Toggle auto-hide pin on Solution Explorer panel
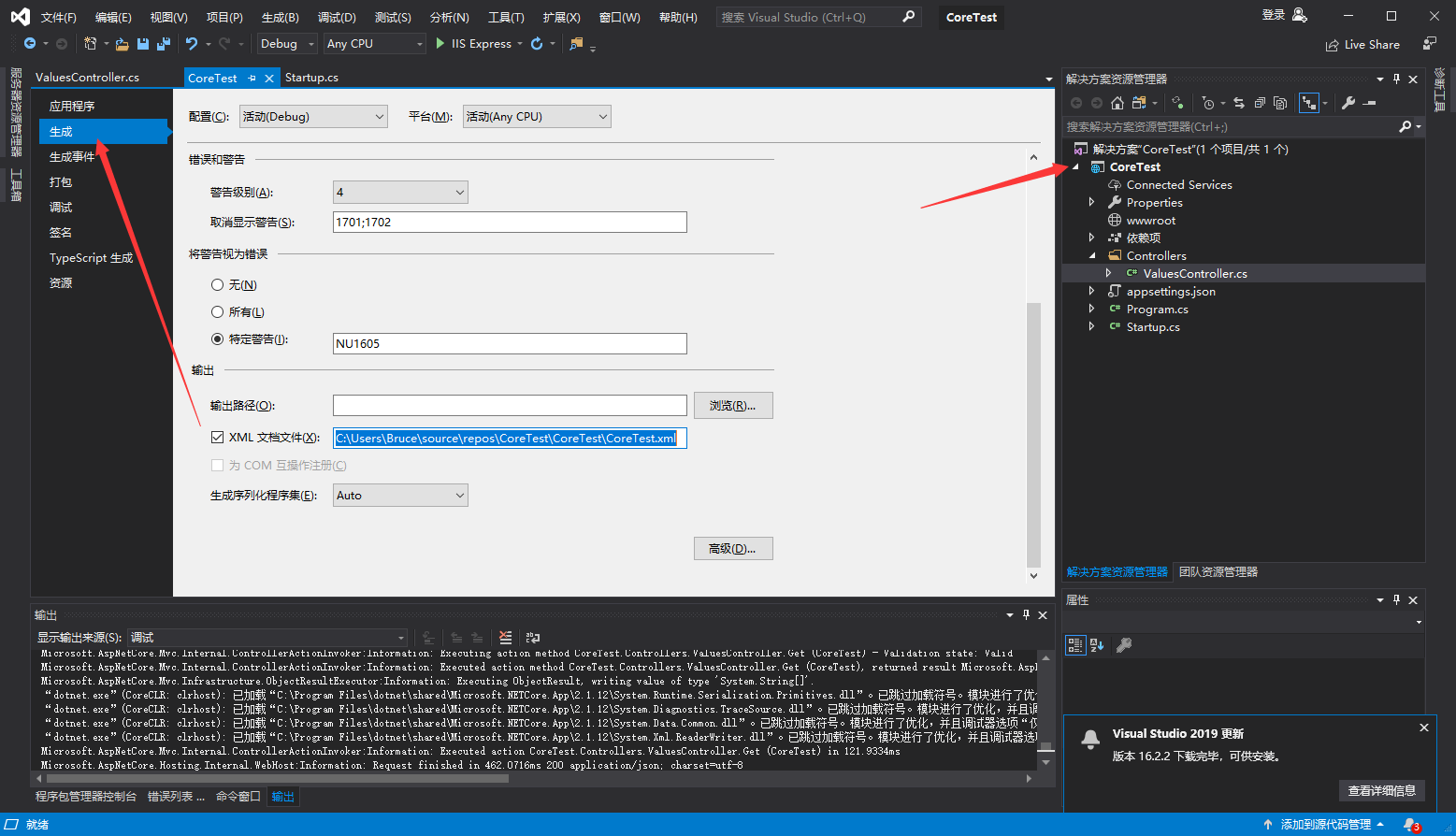 [1396, 79]
